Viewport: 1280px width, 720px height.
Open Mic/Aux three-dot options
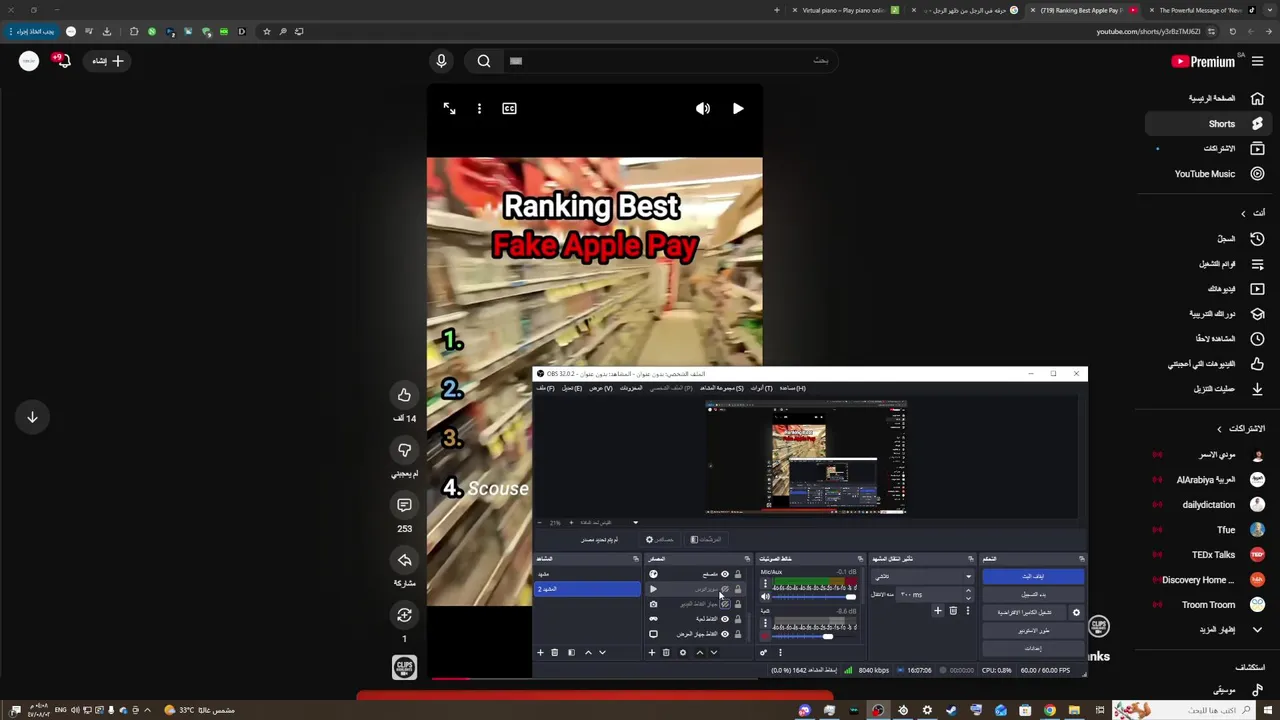tap(765, 583)
